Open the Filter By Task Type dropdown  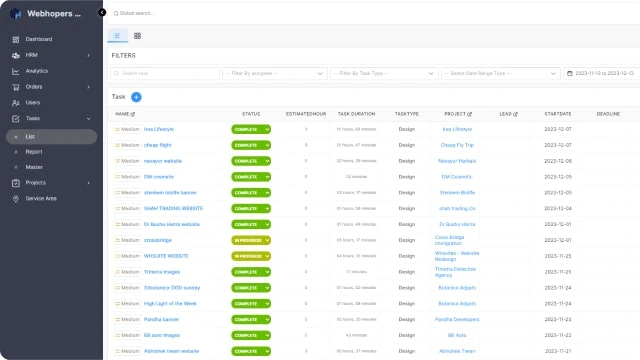pyautogui.click(x=384, y=73)
